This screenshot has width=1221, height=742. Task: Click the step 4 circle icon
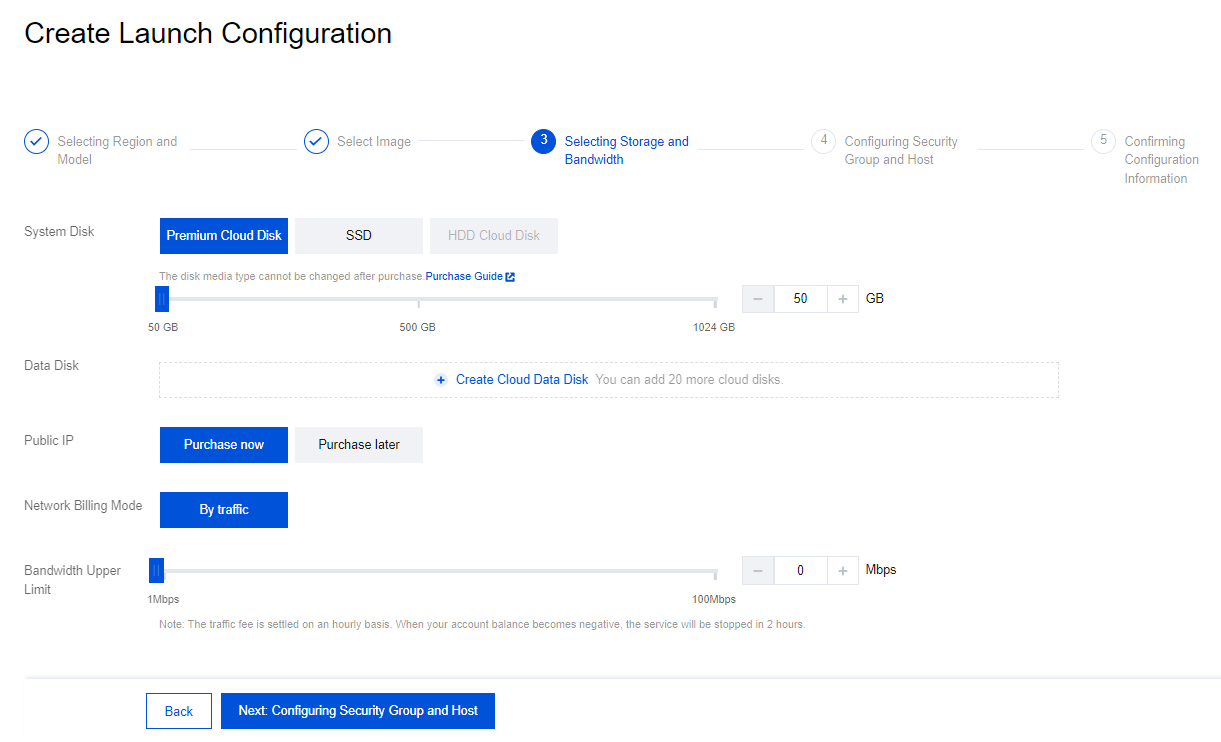tap(823, 141)
